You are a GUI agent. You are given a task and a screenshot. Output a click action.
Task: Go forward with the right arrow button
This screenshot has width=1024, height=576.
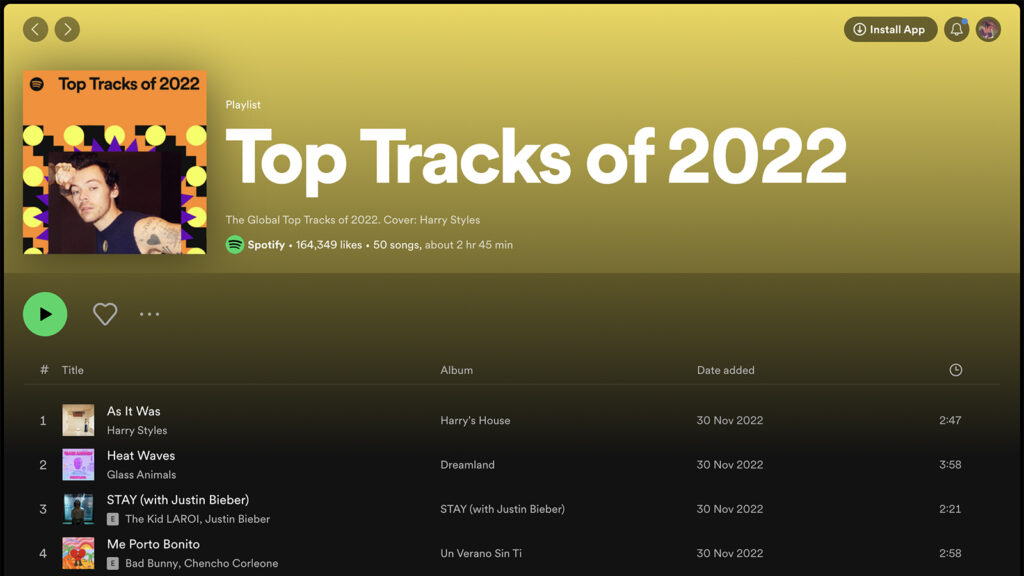click(67, 29)
